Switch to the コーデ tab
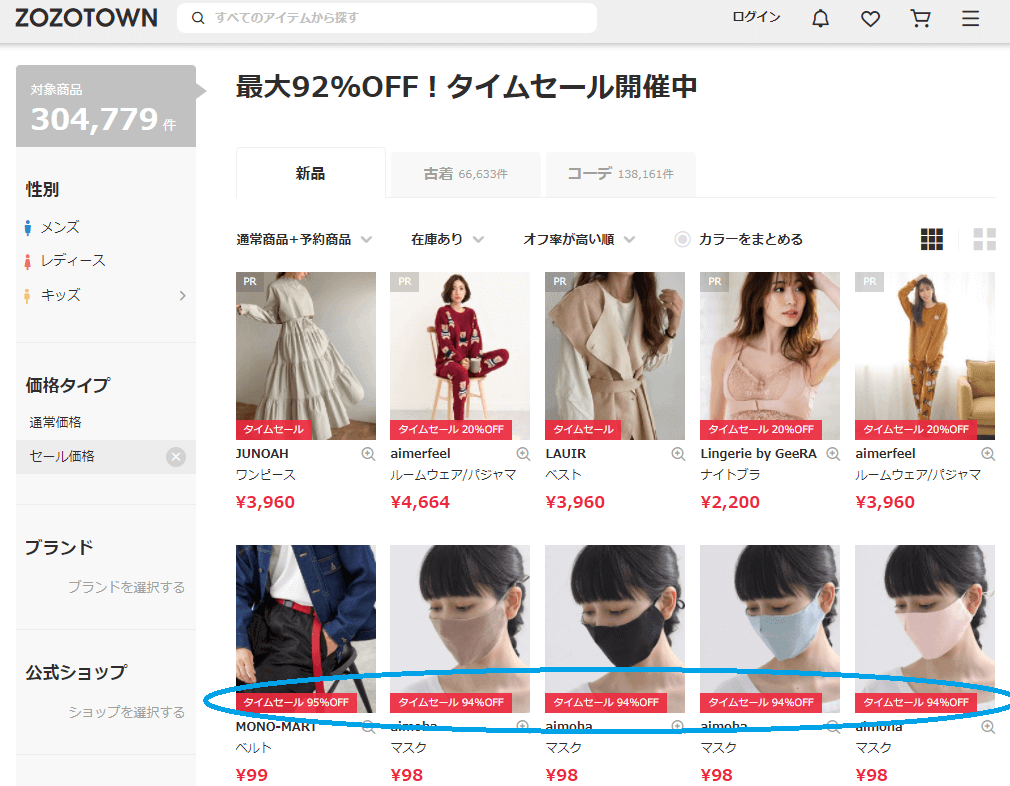Viewport: 1010px width, 786px height. pos(620,174)
